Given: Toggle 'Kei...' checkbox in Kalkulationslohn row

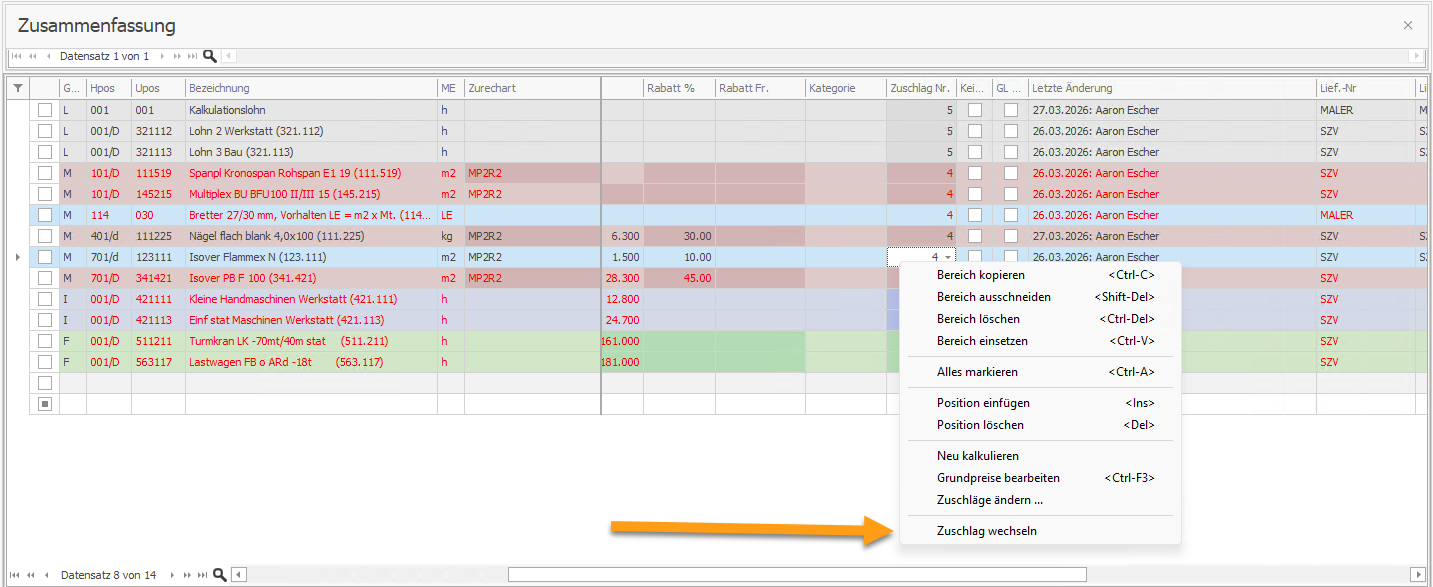Looking at the screenshot, I should point(974,110).
